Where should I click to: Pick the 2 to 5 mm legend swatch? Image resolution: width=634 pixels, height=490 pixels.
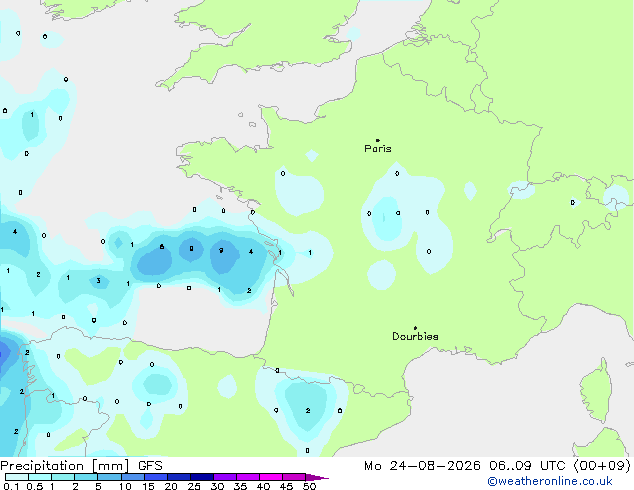(x=86, y=477)
